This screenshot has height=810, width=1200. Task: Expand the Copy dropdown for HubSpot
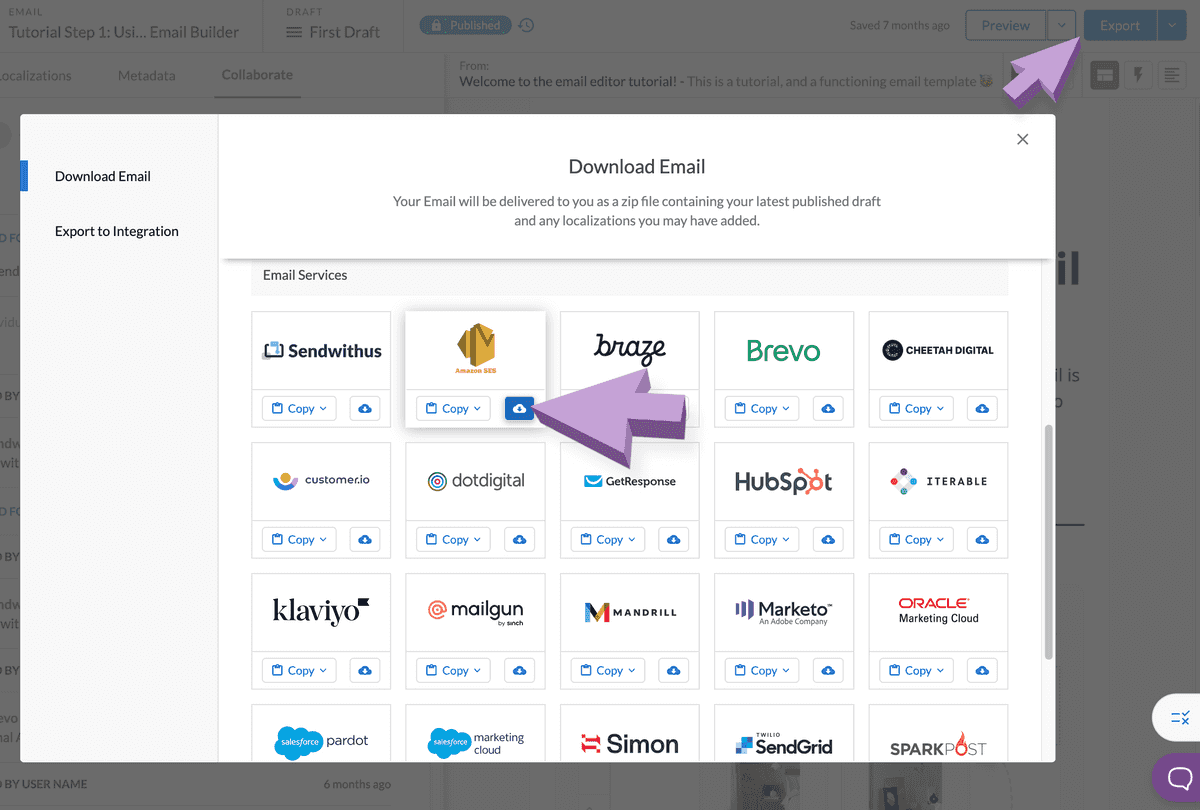tap(763, 539)
